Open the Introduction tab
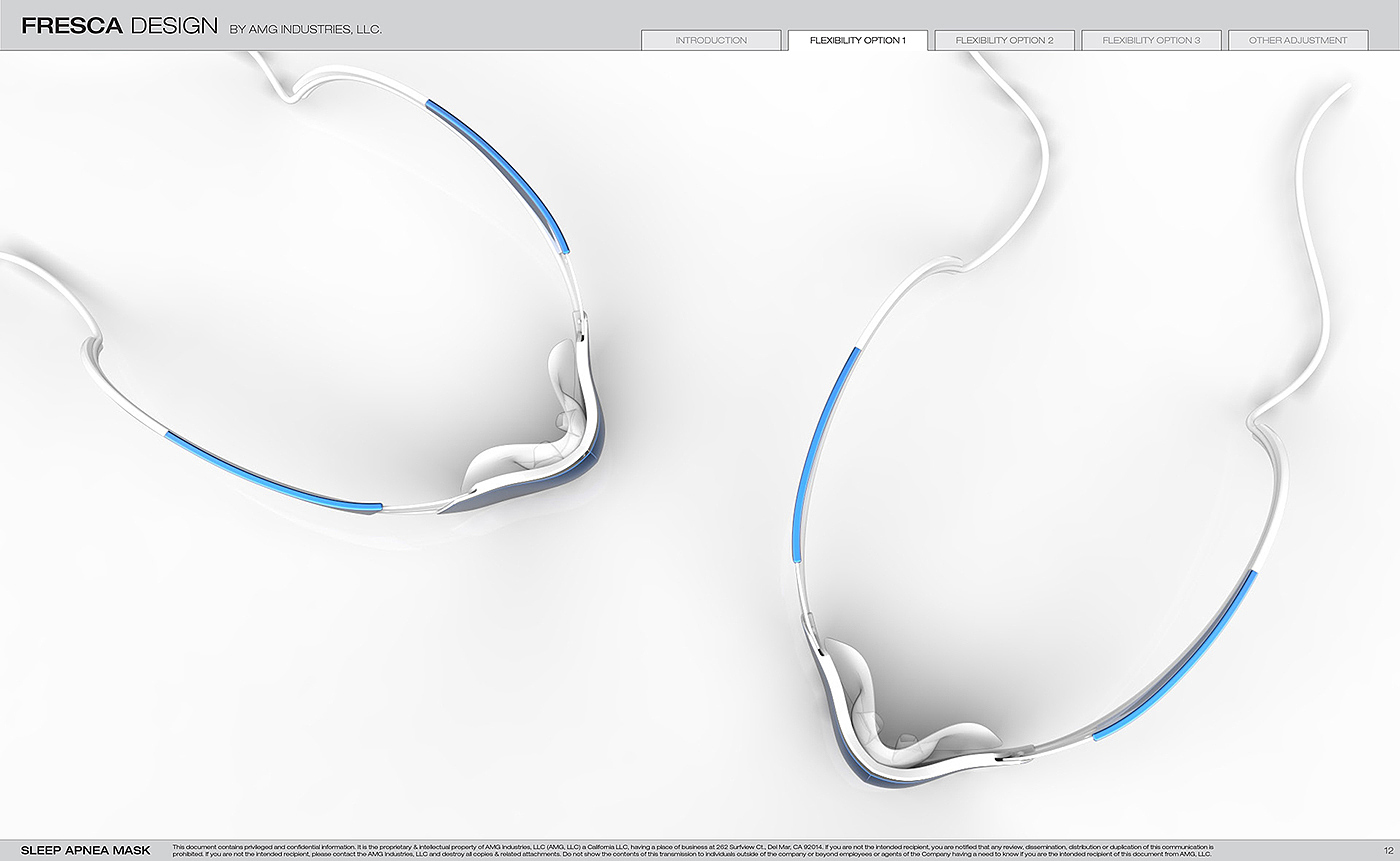 click(x=711, y=41)
